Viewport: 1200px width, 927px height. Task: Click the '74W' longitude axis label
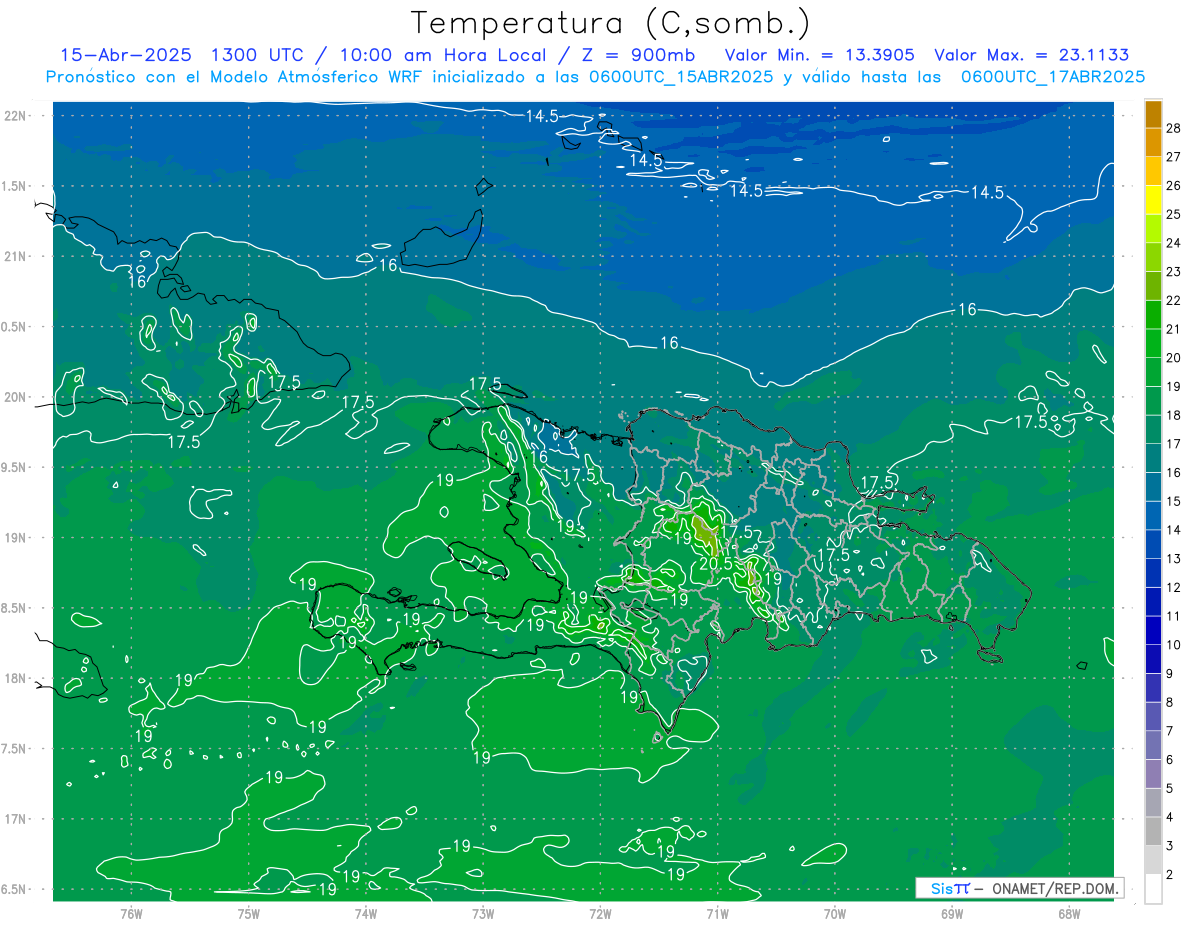coord(365,913)
